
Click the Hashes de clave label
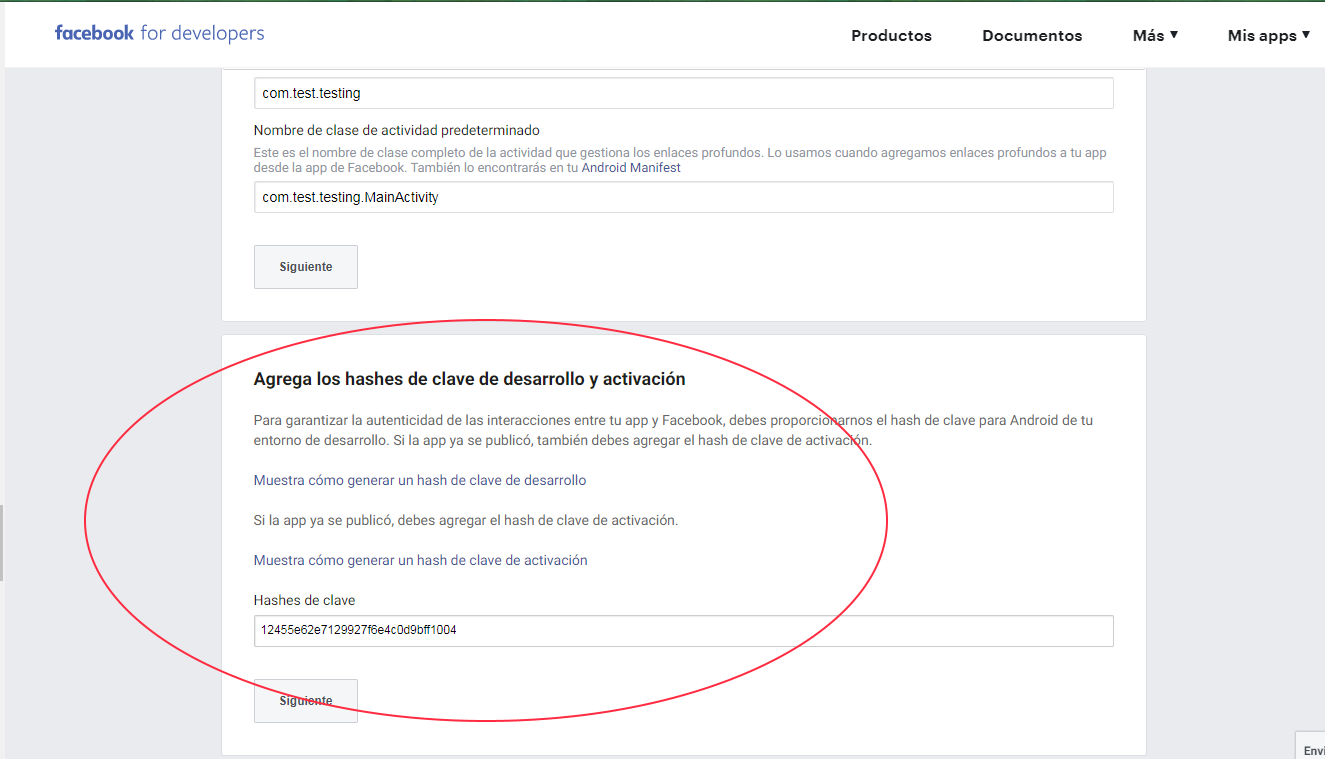coord(305,600)
